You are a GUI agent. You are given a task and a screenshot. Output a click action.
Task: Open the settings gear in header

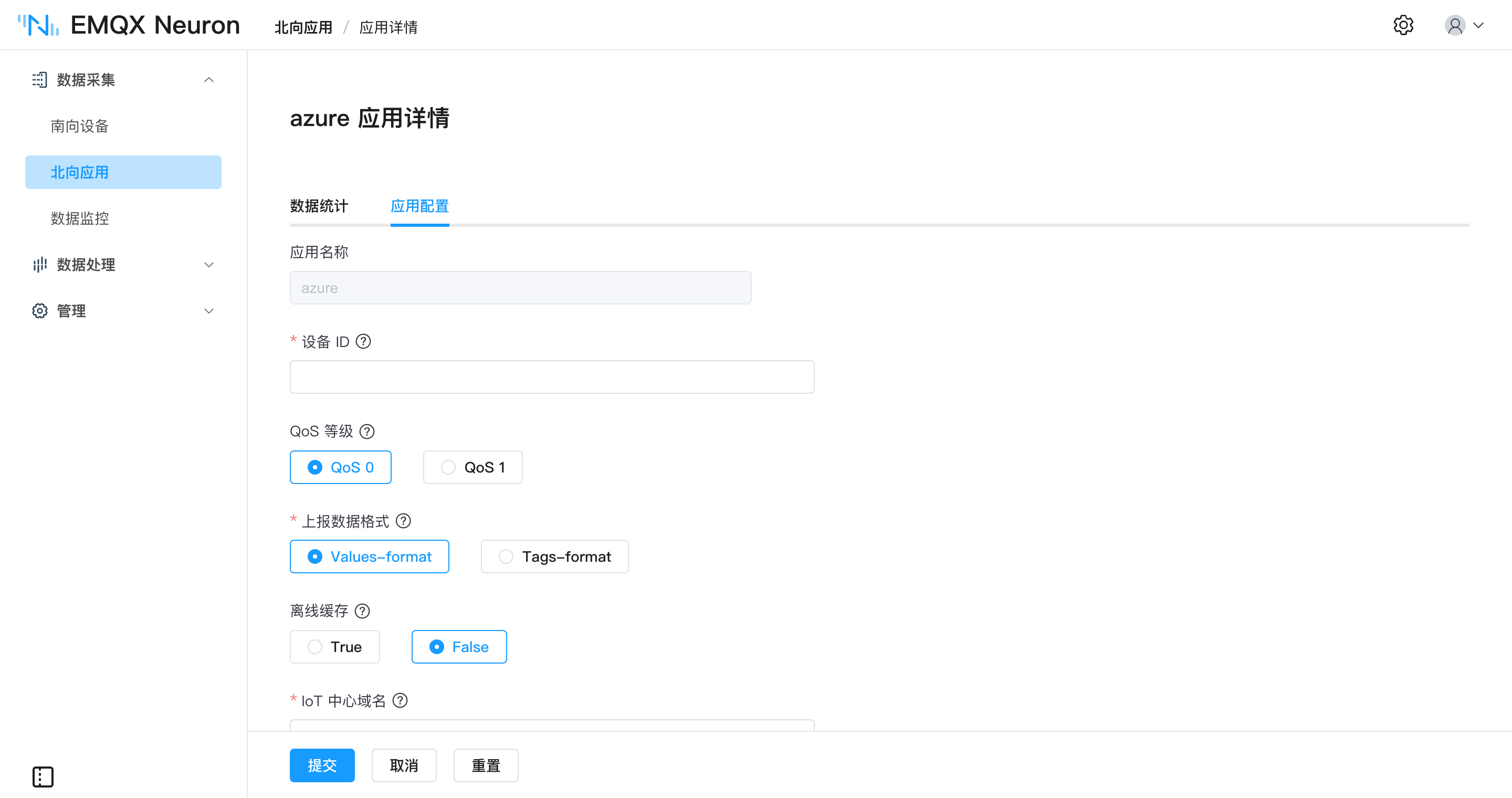[x=1403, y=25]
